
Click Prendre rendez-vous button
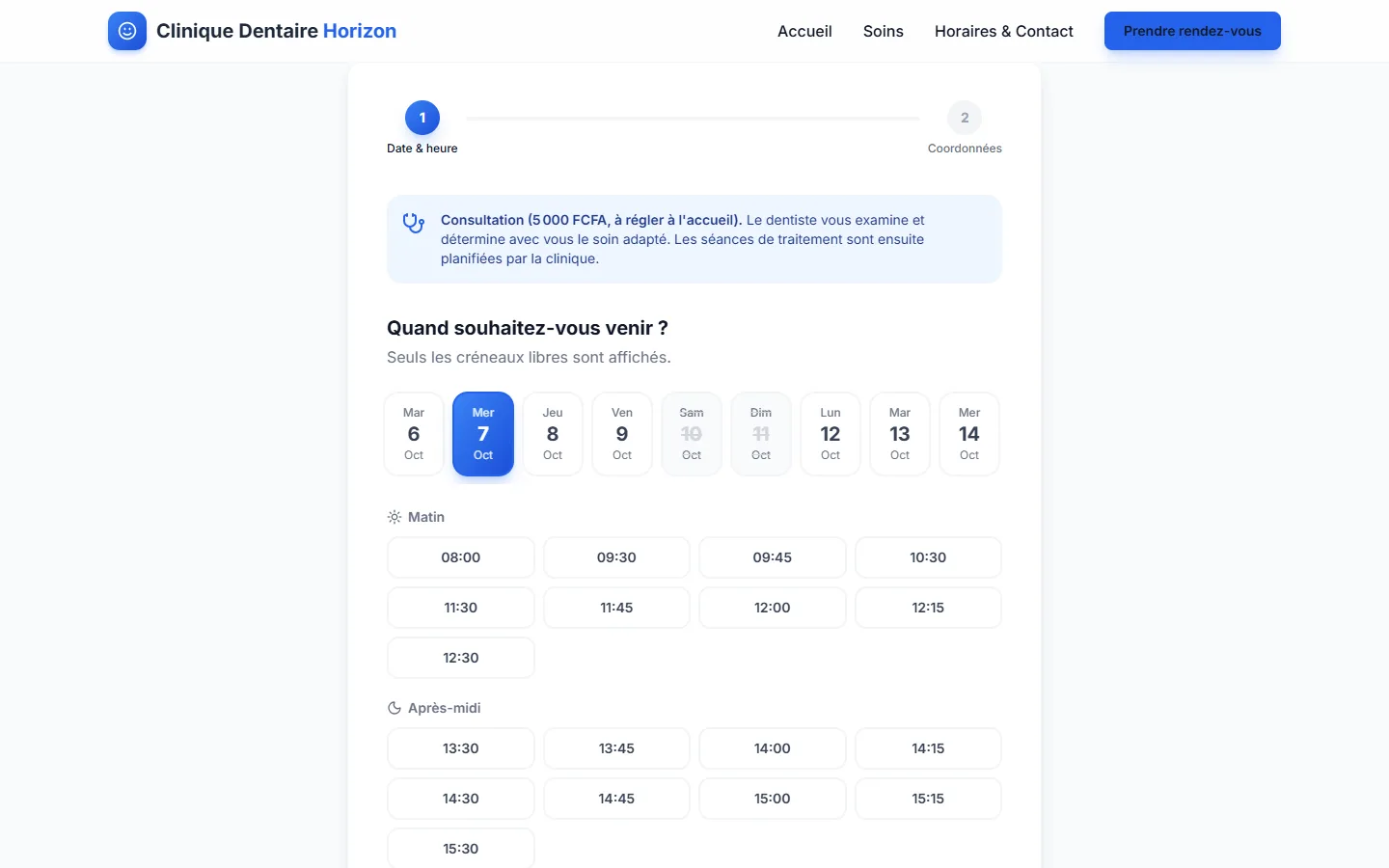(x=1192, y=31)
